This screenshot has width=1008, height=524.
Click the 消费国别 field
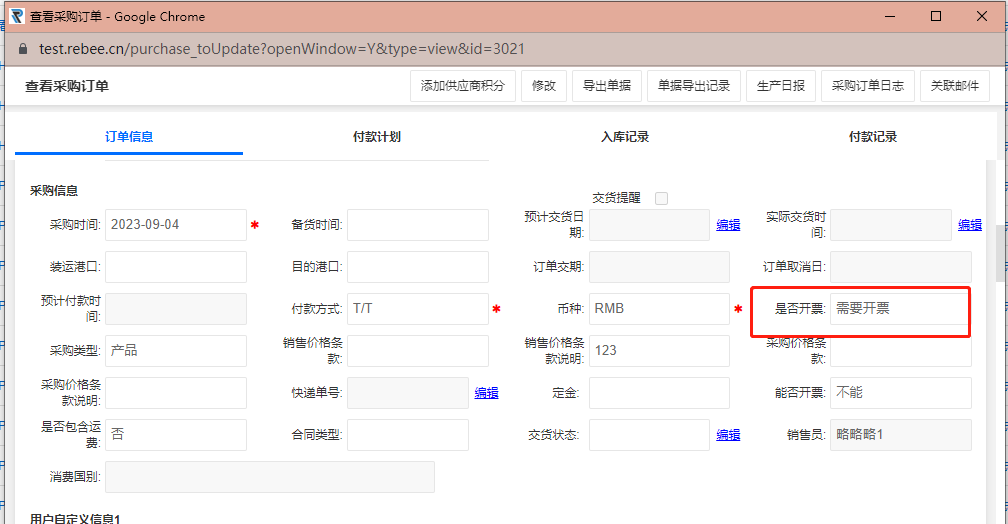coord(270,477)
